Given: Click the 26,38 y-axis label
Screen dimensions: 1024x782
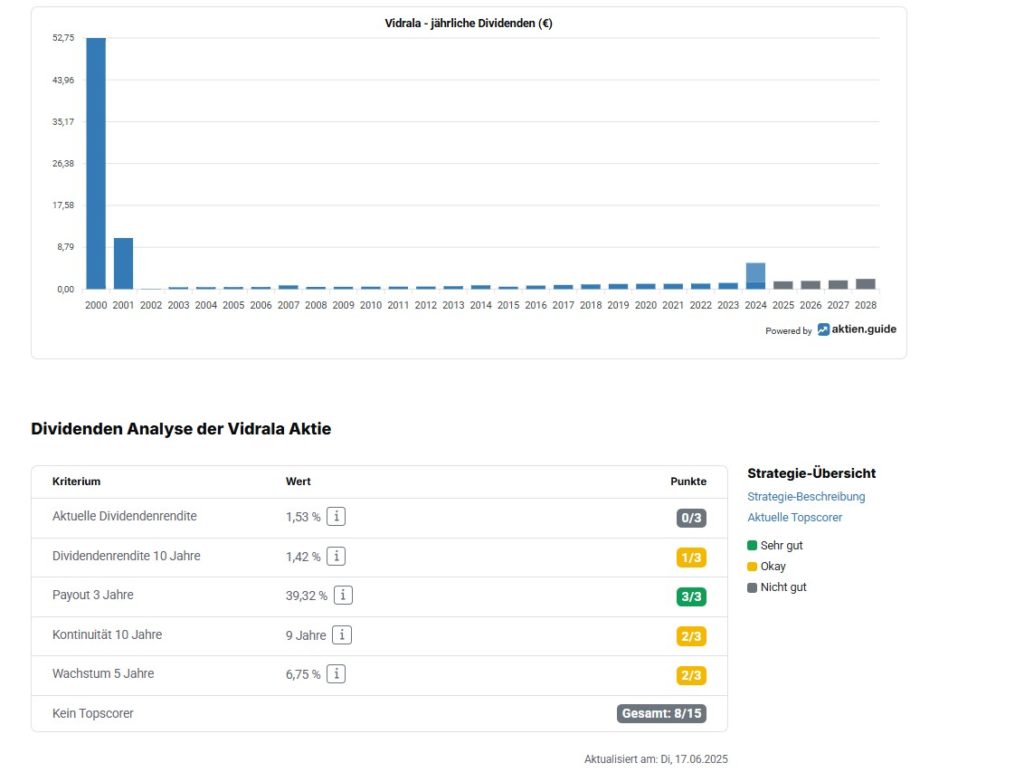Looking at the screenshot, I should (63, 163).
